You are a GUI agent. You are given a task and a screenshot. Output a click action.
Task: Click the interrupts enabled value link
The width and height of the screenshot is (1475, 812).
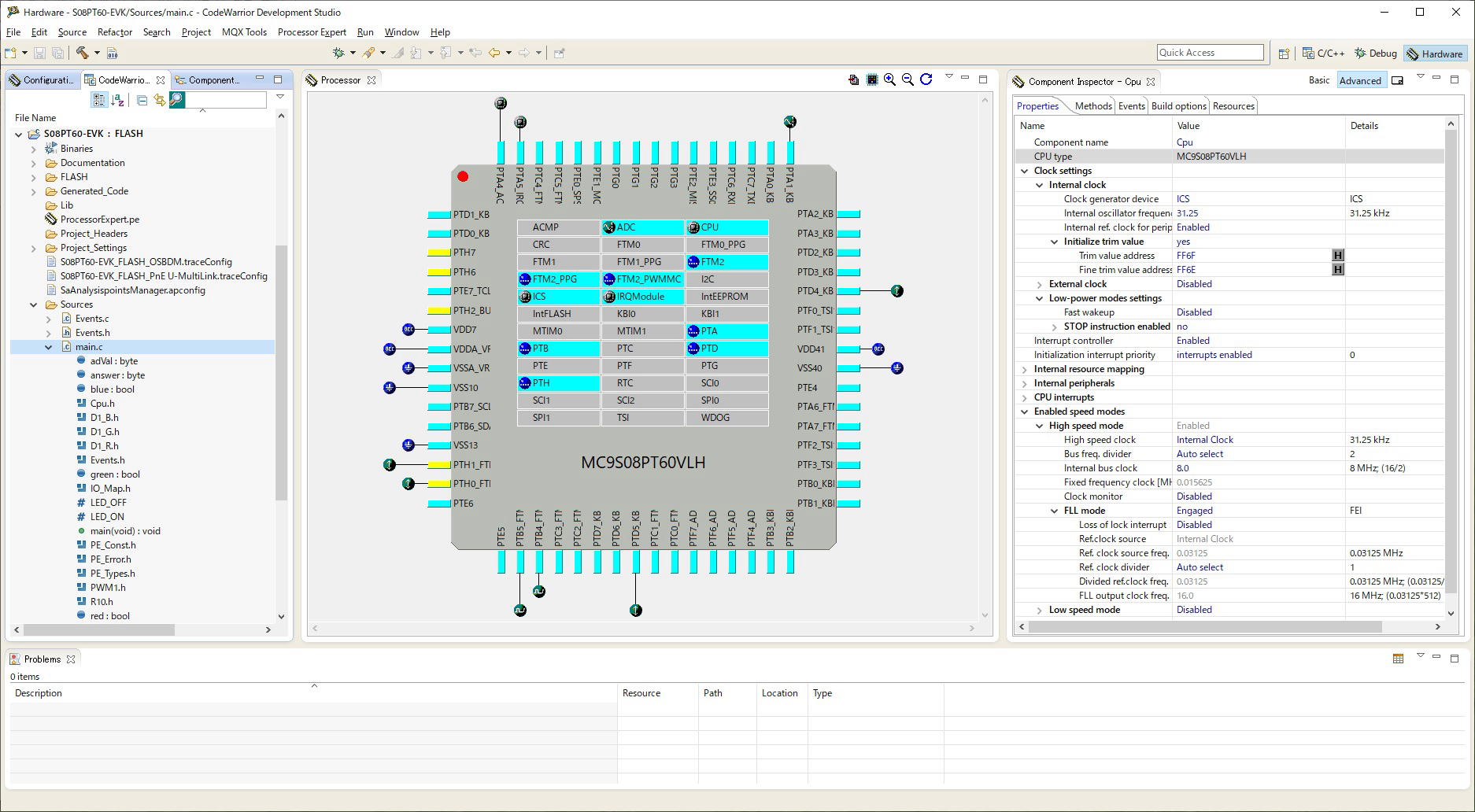tap(1214, 355)
